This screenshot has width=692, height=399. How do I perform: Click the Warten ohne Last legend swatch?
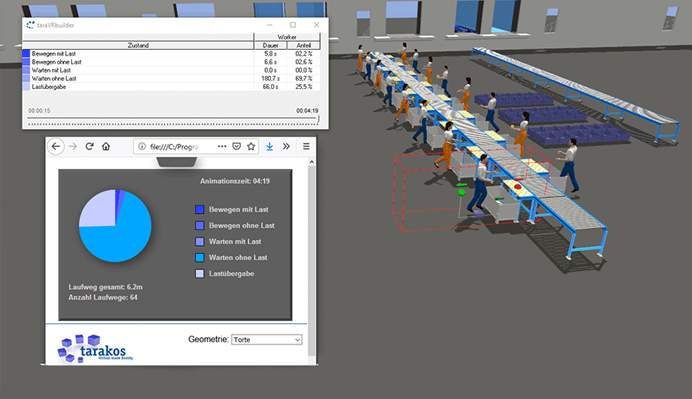click(199, 257)
